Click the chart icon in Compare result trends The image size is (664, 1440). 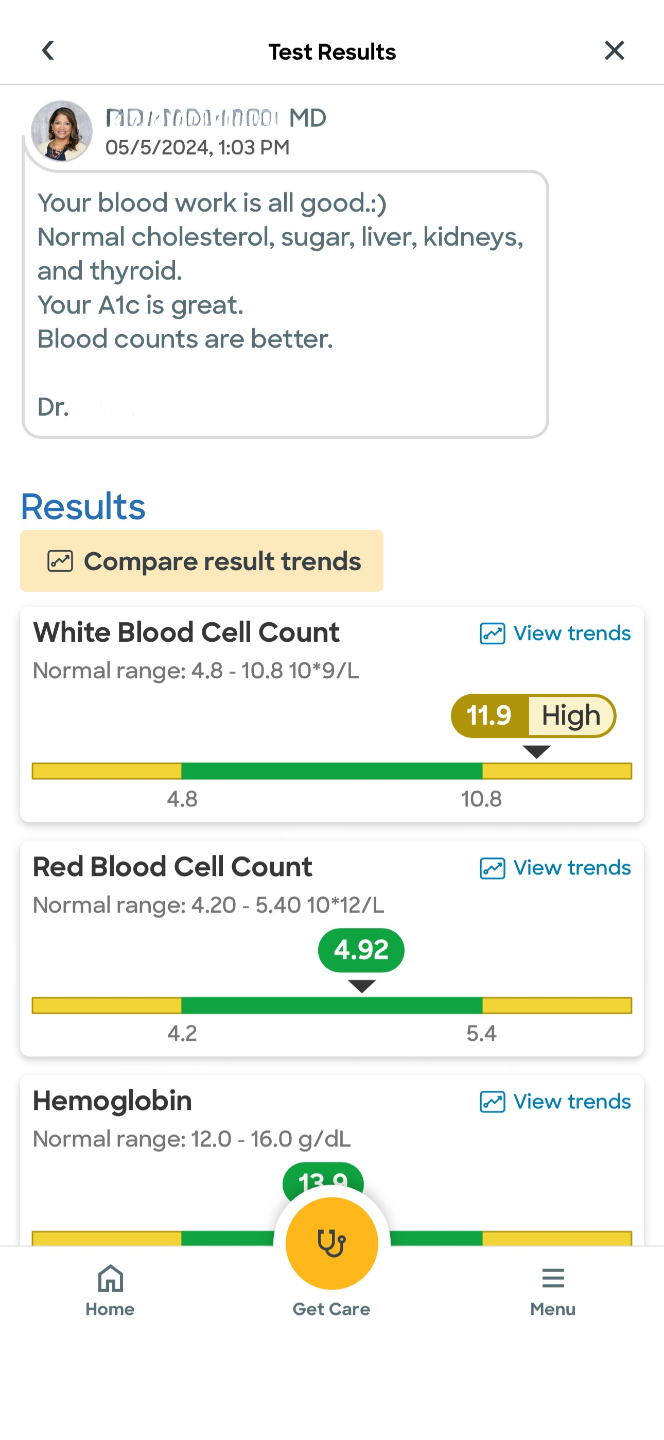pos(60,561)
